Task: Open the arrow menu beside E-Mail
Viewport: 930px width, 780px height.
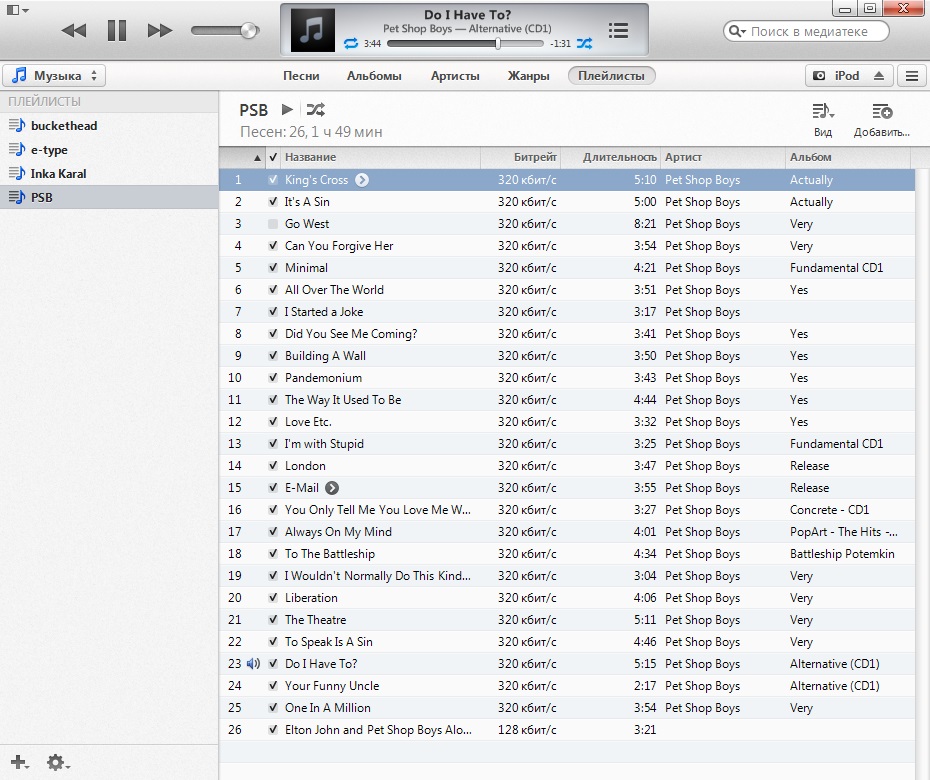Action: (332, 488)
